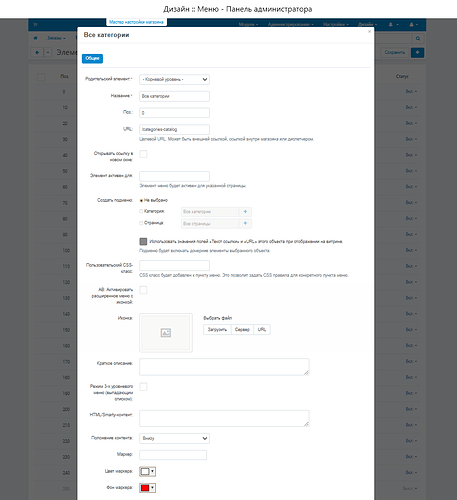This screenshot has width=457, height=500.
Task: Toggle AB extended menu with icon checkbox
Action: (x=143, y=290)
